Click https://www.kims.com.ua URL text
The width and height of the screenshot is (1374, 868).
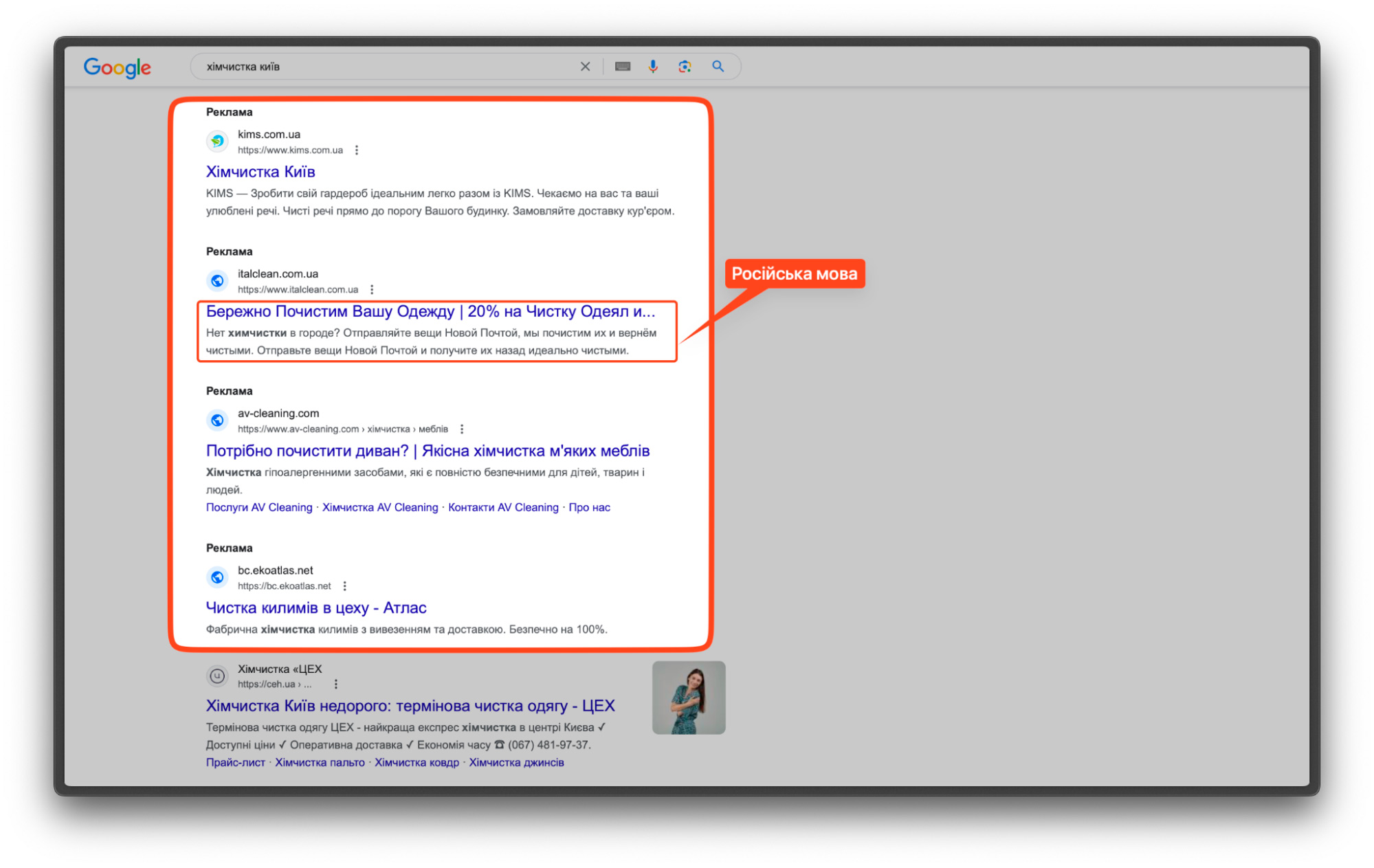pos(290,151)
